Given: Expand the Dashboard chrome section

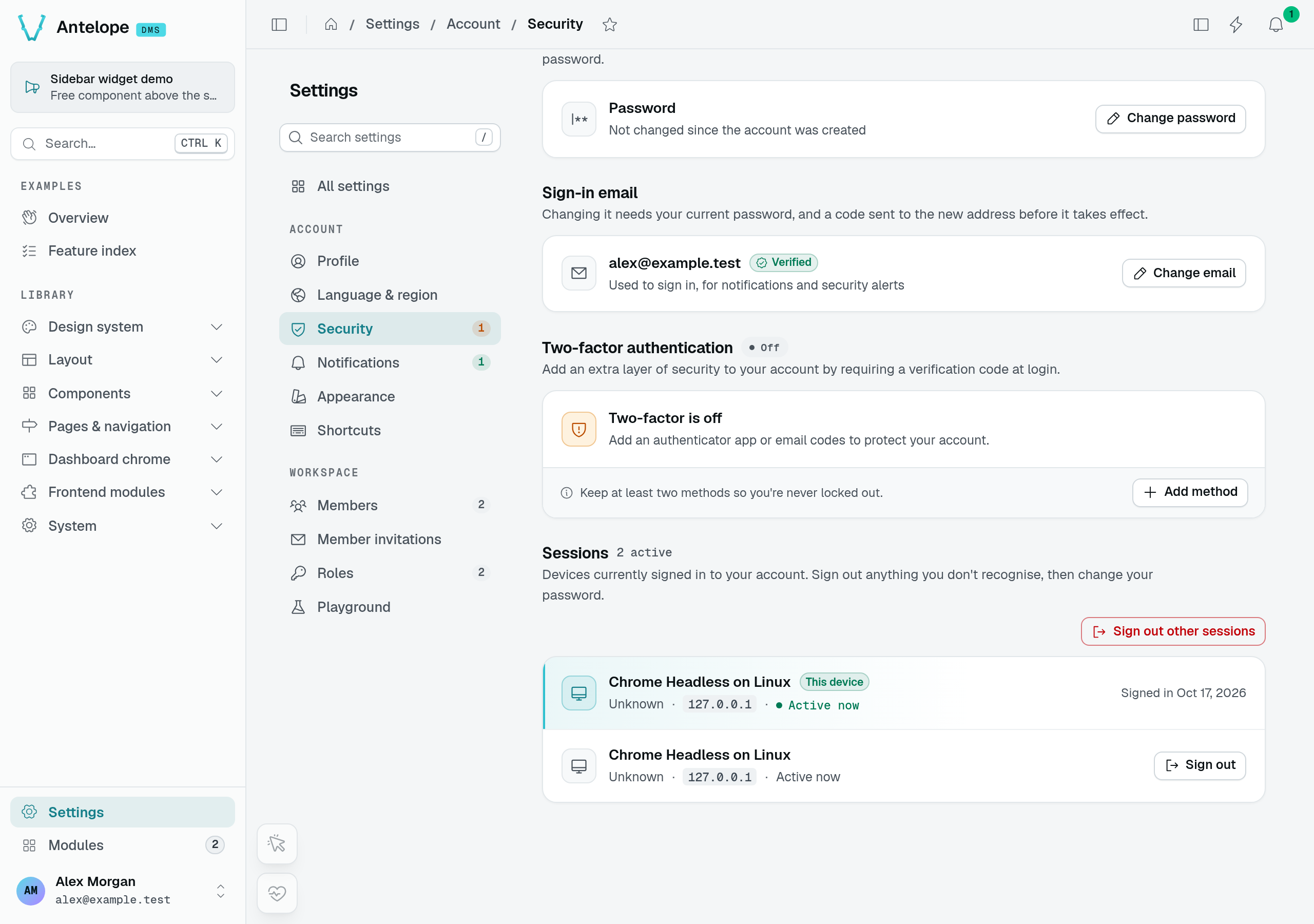Looking at the screenshot, I should click(x=123, y=459).
